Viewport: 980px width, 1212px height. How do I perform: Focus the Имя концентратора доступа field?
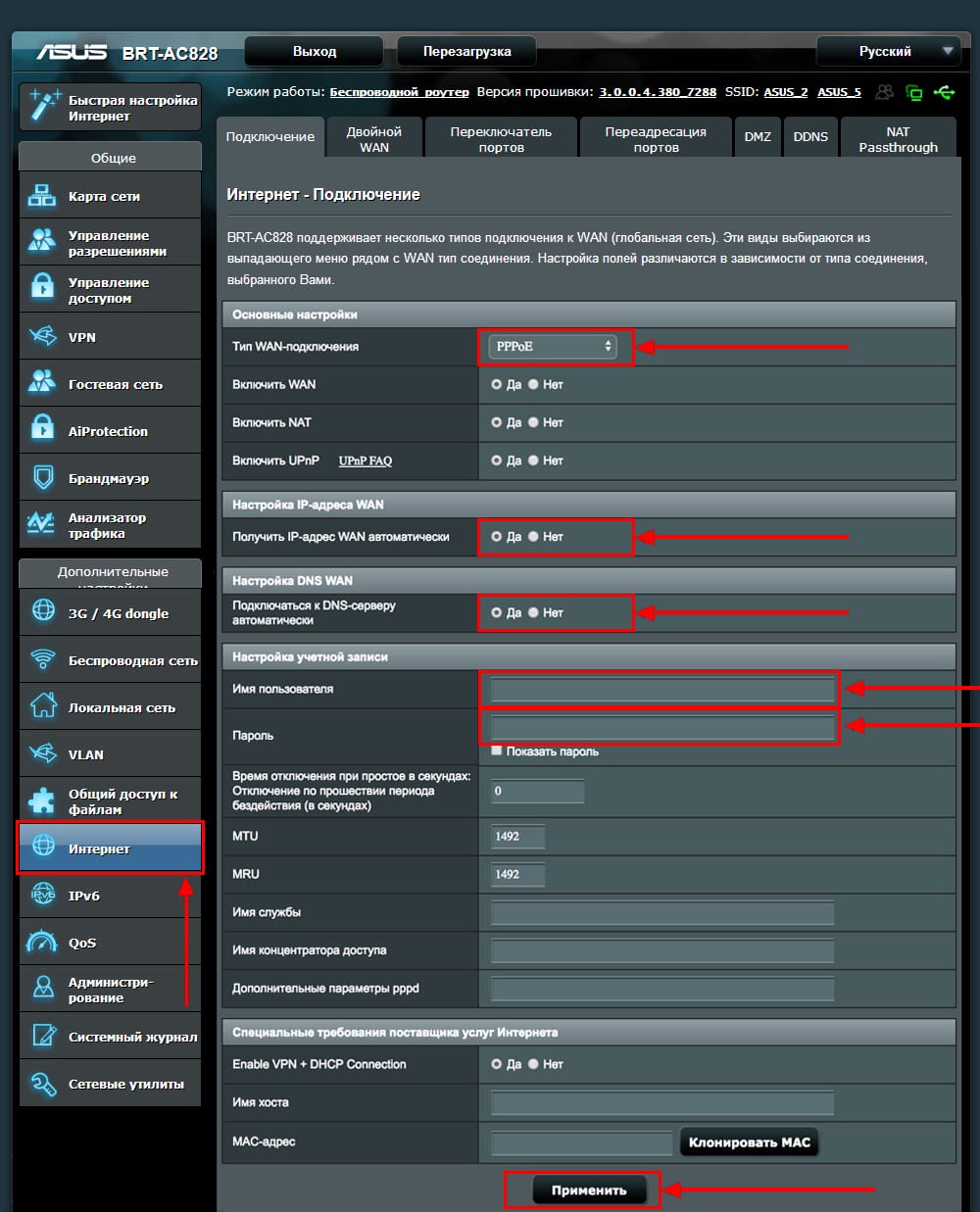[x=661, y=950]
